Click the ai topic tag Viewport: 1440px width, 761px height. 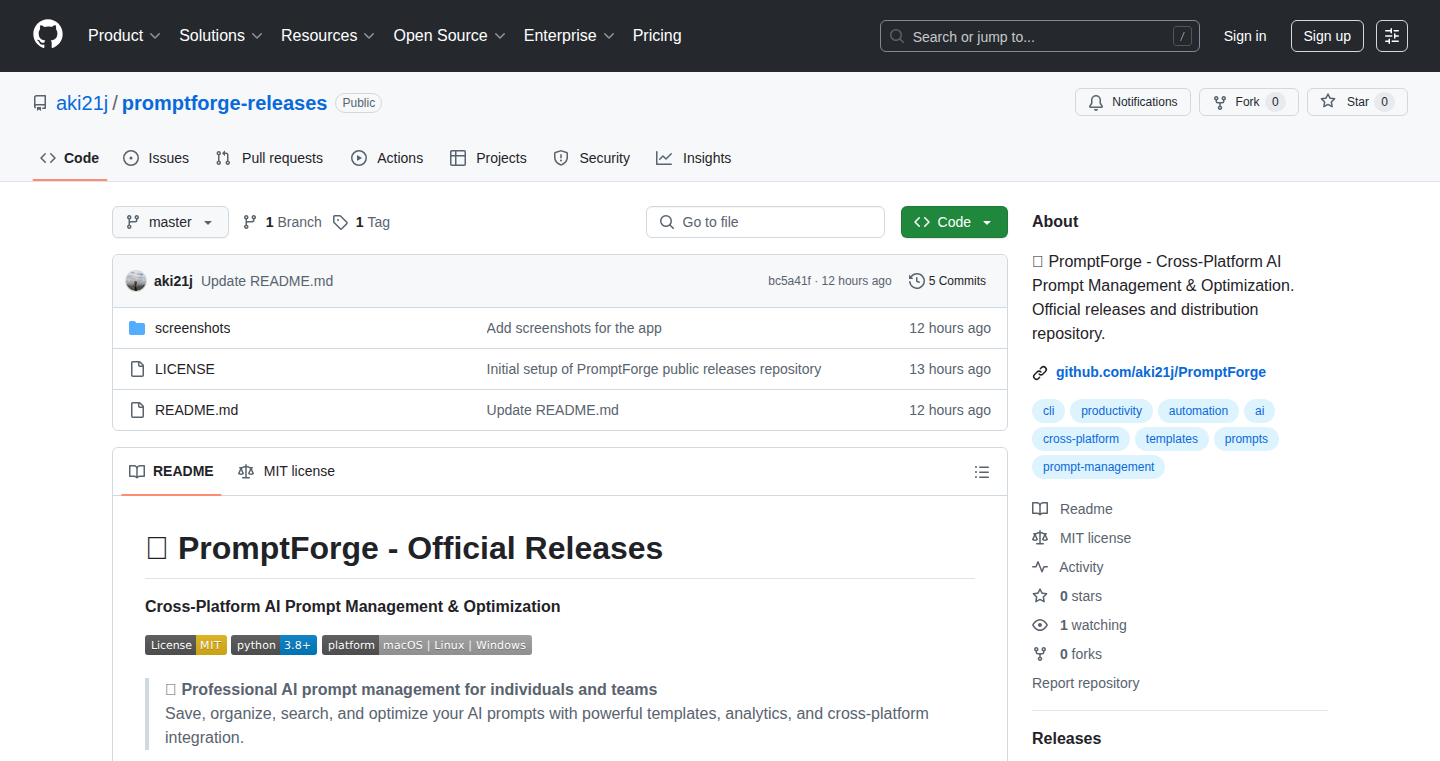point(1260,411)
